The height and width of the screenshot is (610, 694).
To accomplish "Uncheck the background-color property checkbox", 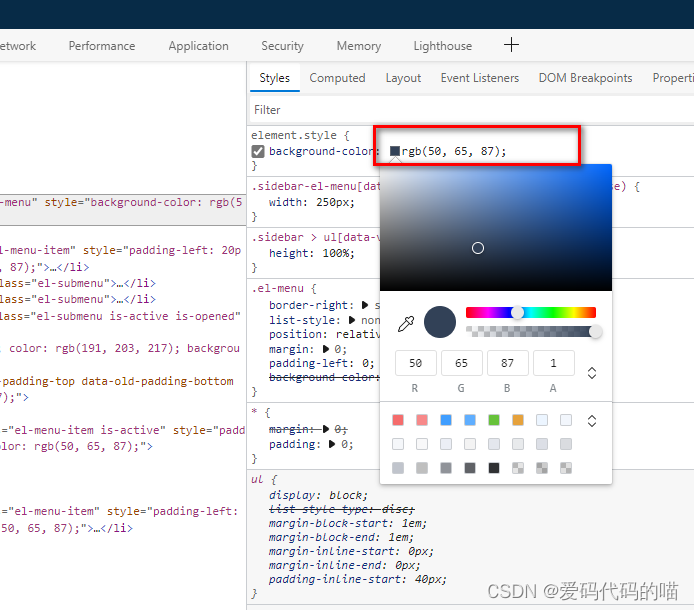I will point(258,151).
